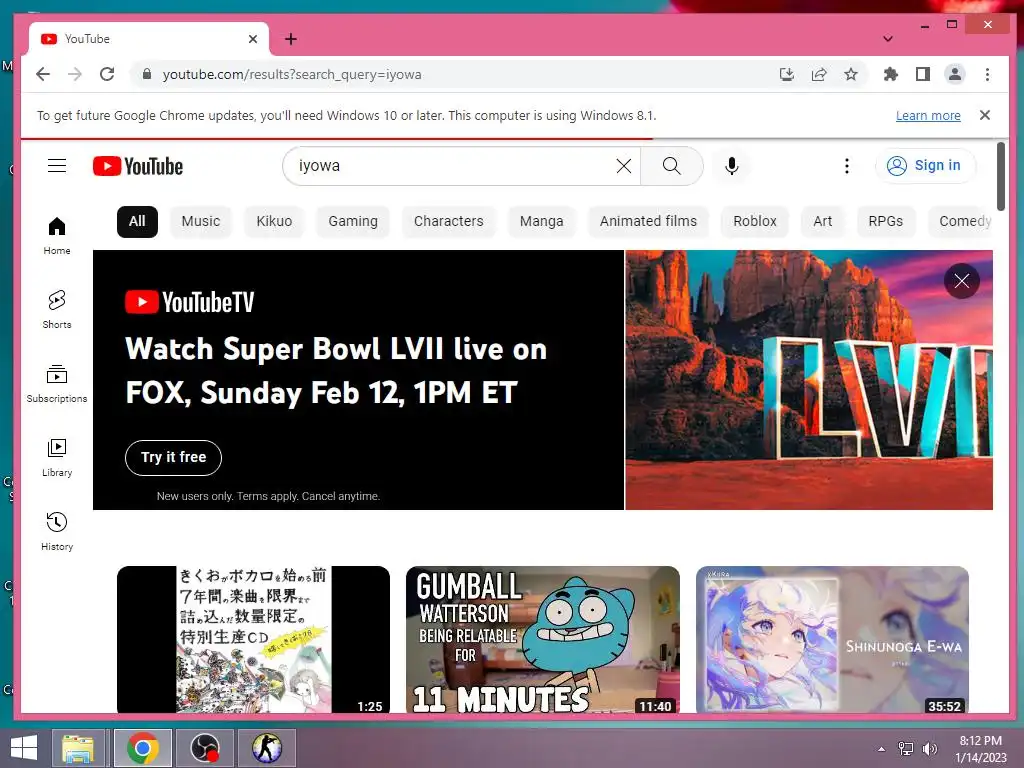Open History in sidebar

tap(57, 532)
